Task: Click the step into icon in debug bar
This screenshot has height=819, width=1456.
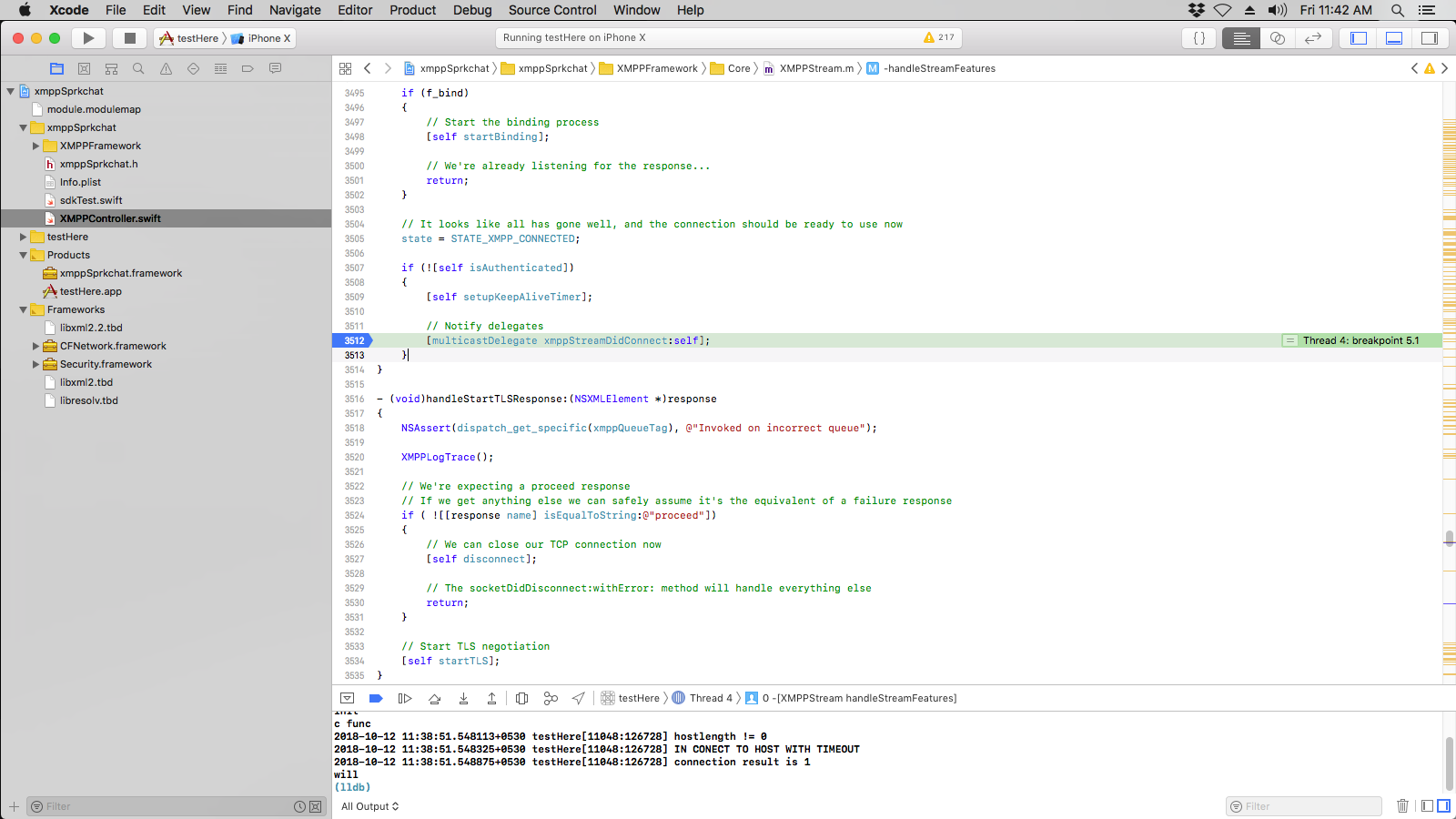Action: (x=463, y=698)
